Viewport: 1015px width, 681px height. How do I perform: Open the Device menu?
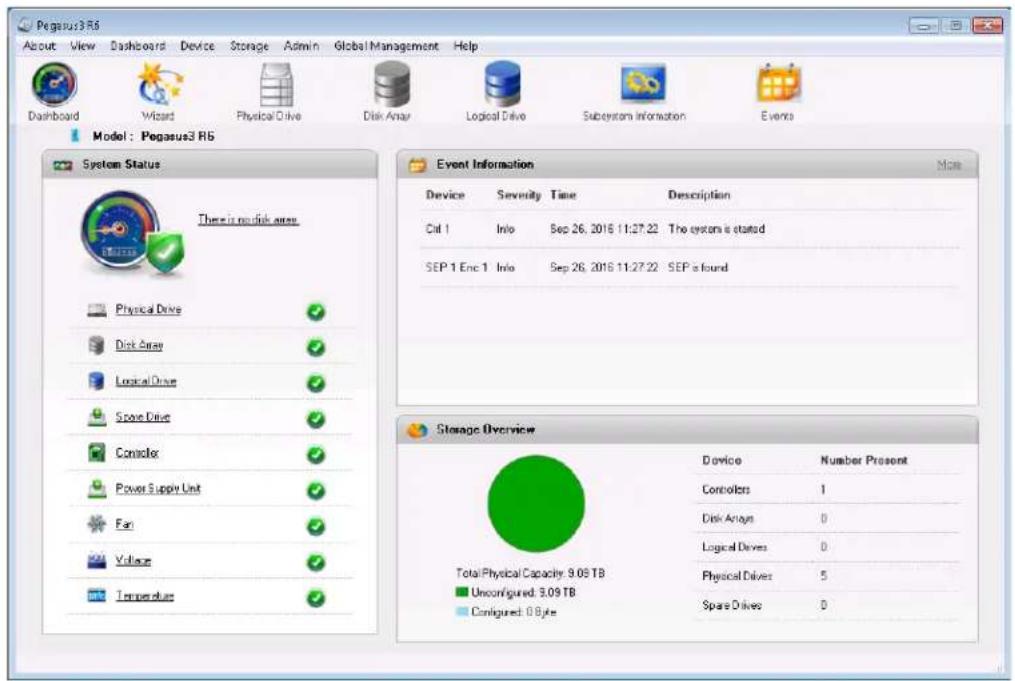pos(197,46)
